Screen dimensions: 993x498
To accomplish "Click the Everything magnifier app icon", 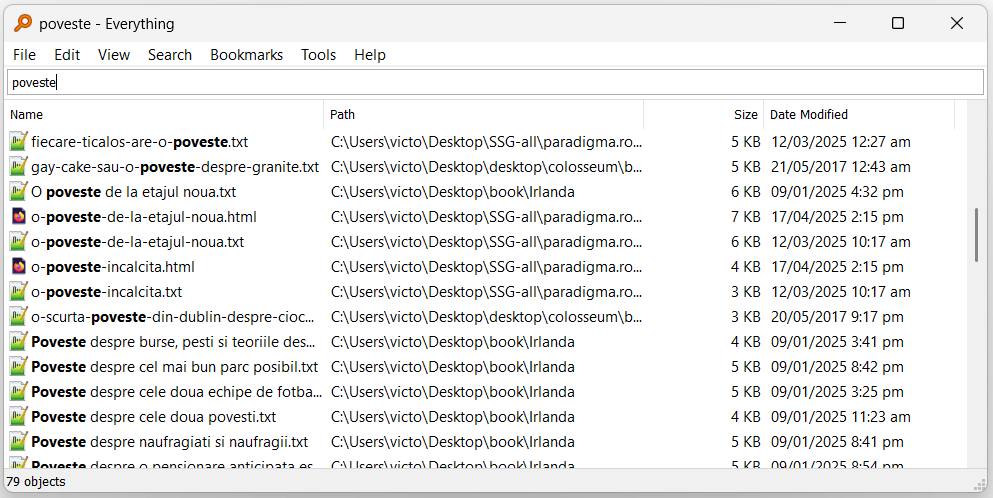I will pos(23,23).
